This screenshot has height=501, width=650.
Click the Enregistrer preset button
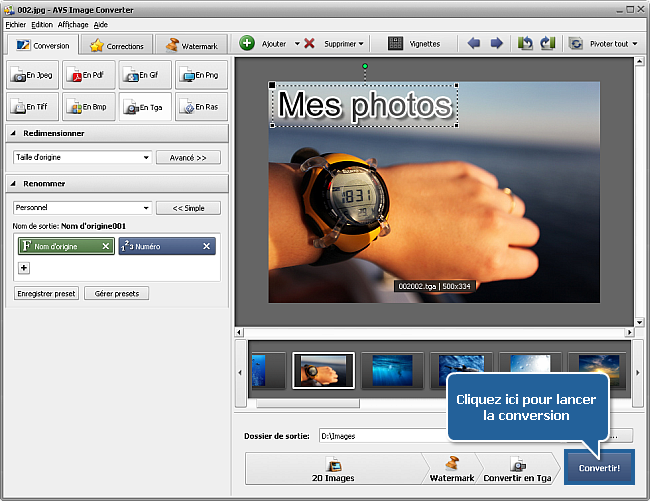point(46,293)
